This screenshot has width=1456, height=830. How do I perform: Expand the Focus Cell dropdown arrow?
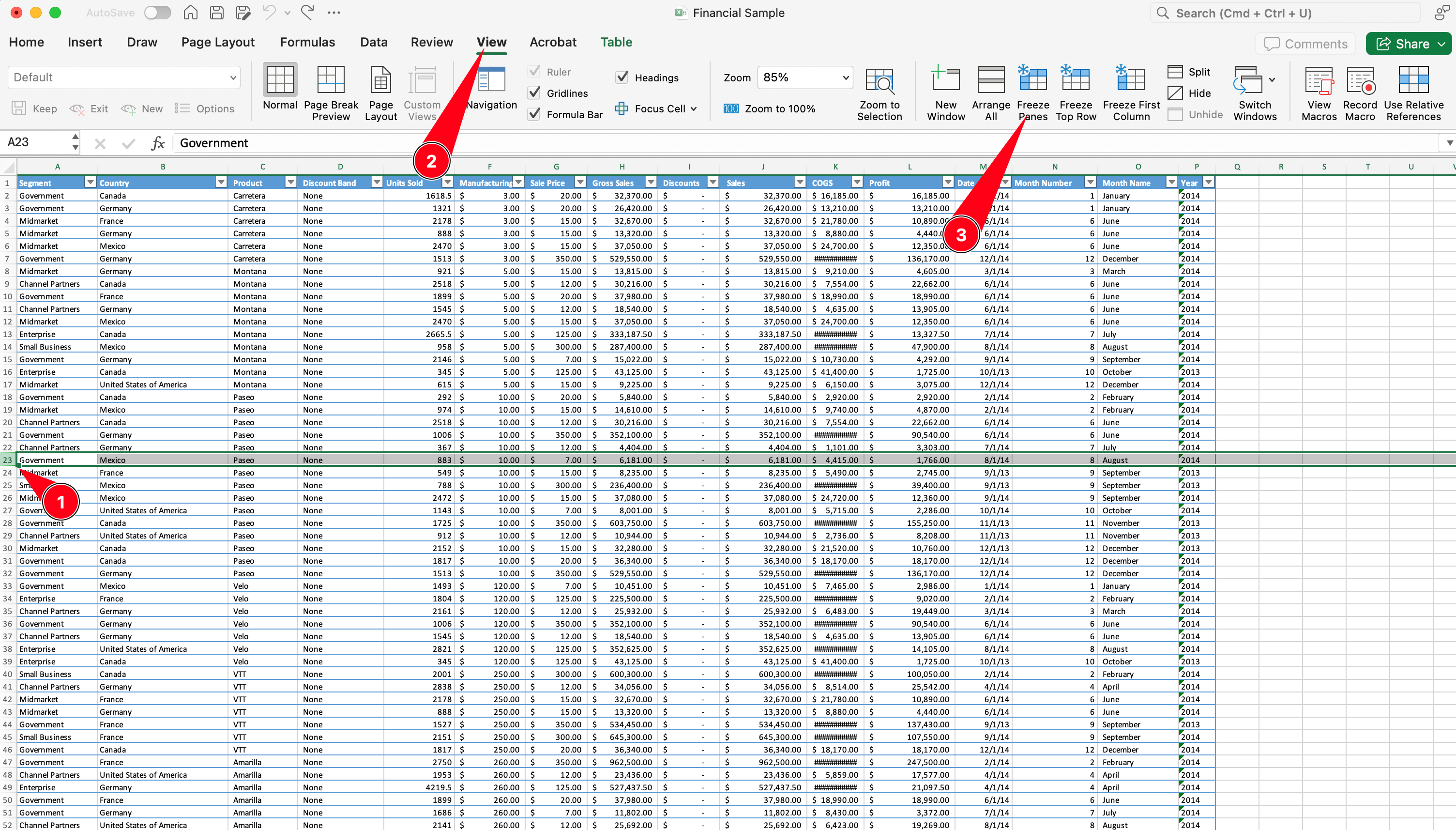(x=693, y=108)
